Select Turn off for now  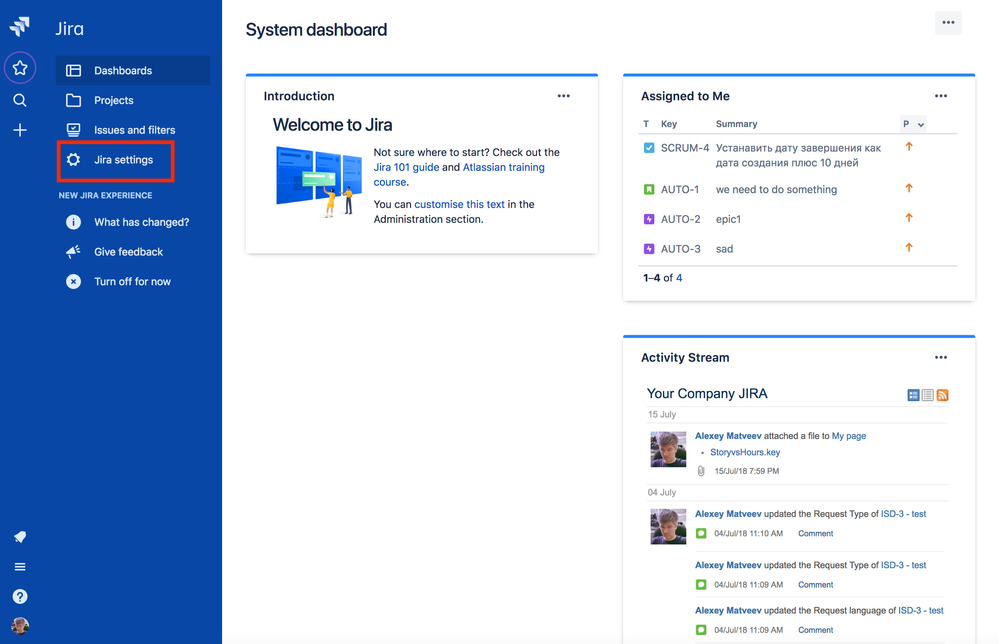pyautogui.click(x=133, y=282)
